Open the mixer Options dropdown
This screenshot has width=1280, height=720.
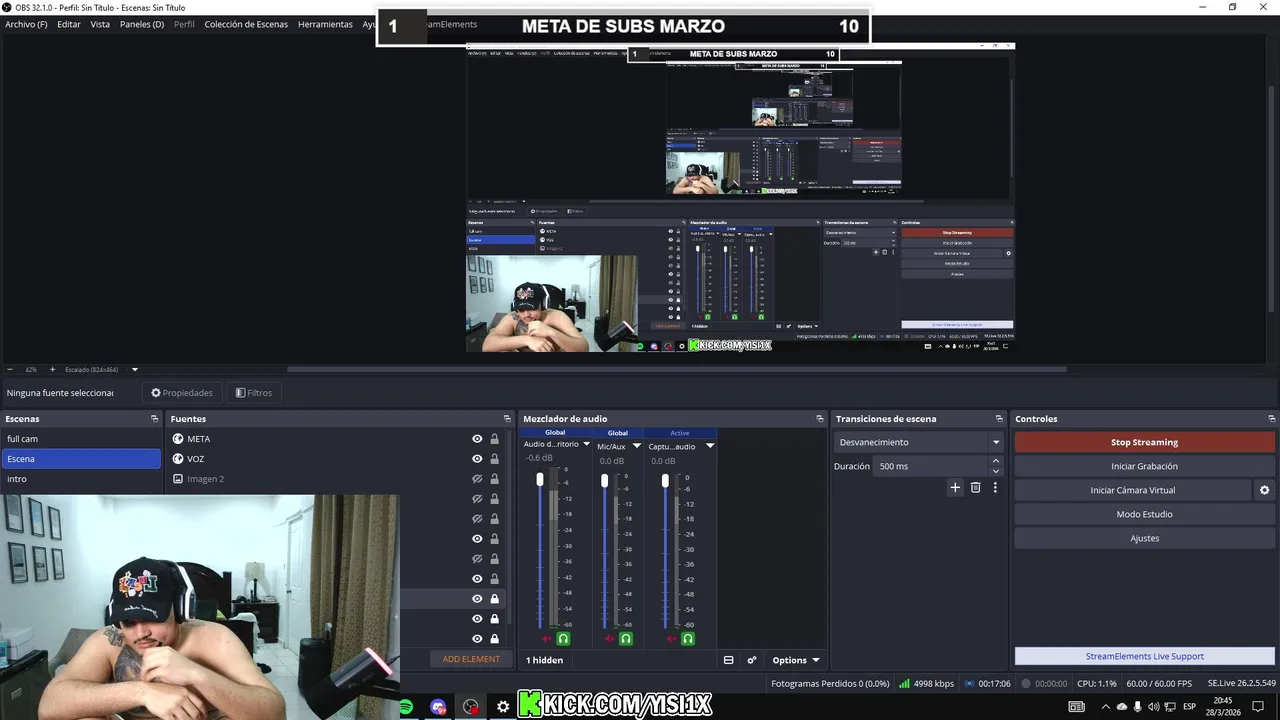tap(796, 660)
